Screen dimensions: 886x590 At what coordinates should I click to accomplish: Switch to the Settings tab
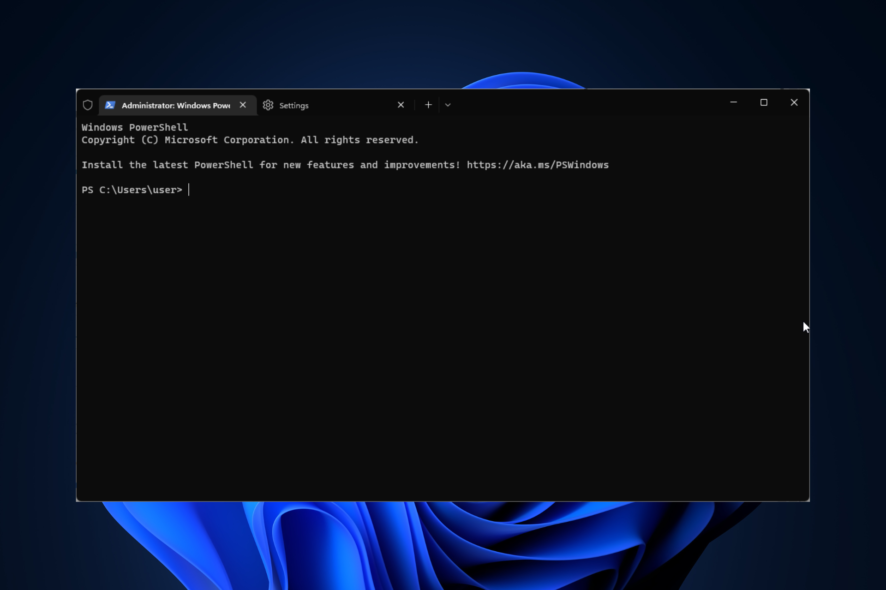coord(336,105)
